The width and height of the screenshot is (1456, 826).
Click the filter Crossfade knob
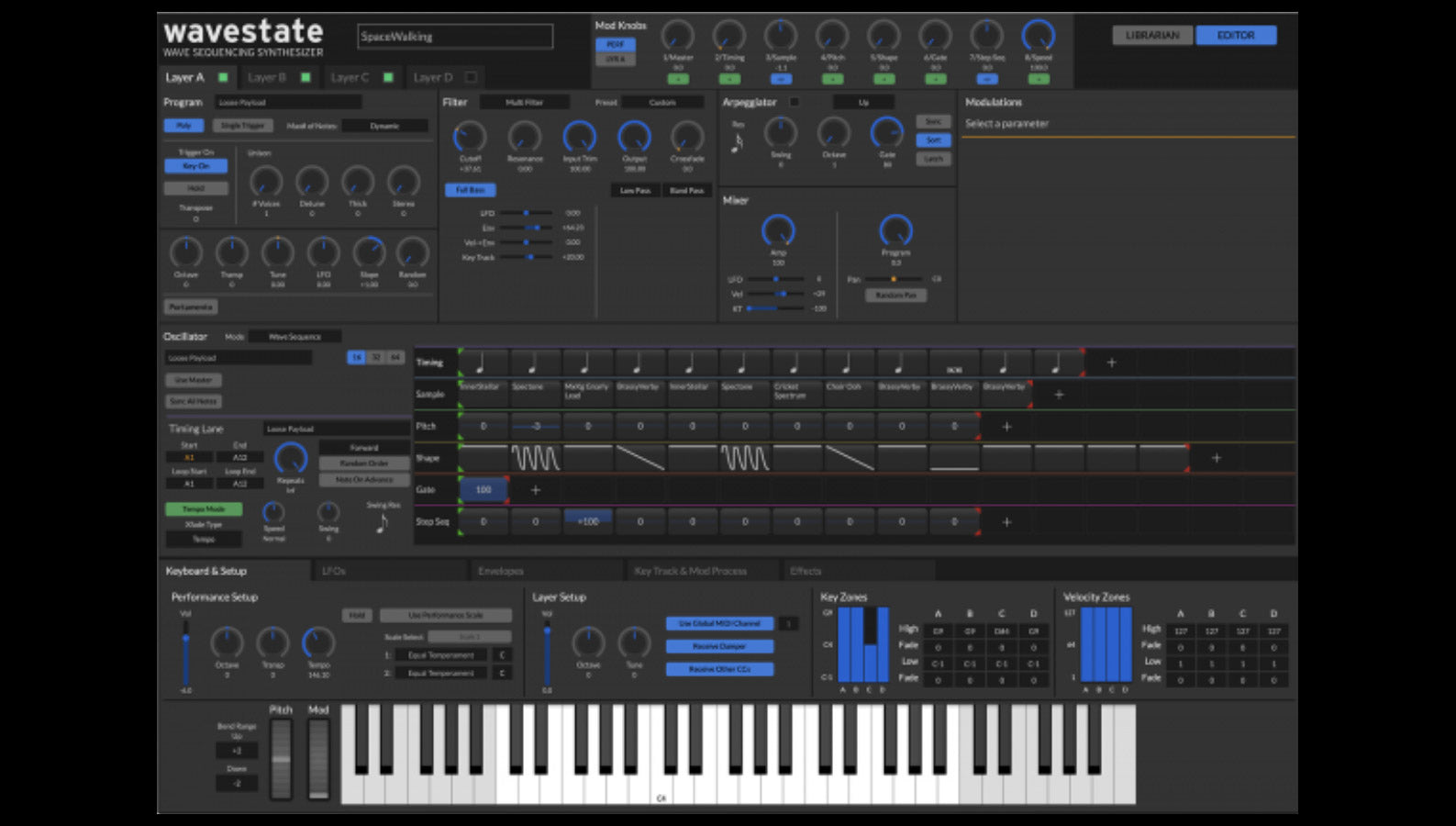click(687, 137)
